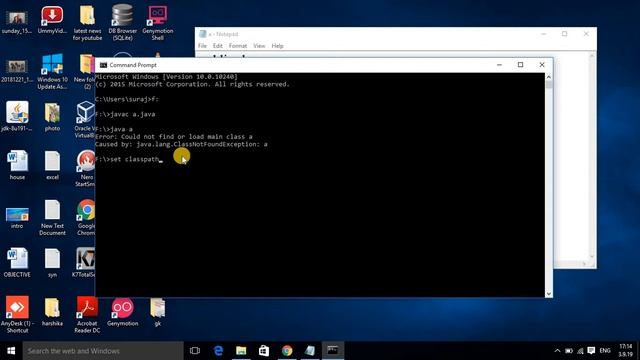Open the syn file on desktop
The image size is (640, 360).
tap(52, 262)
